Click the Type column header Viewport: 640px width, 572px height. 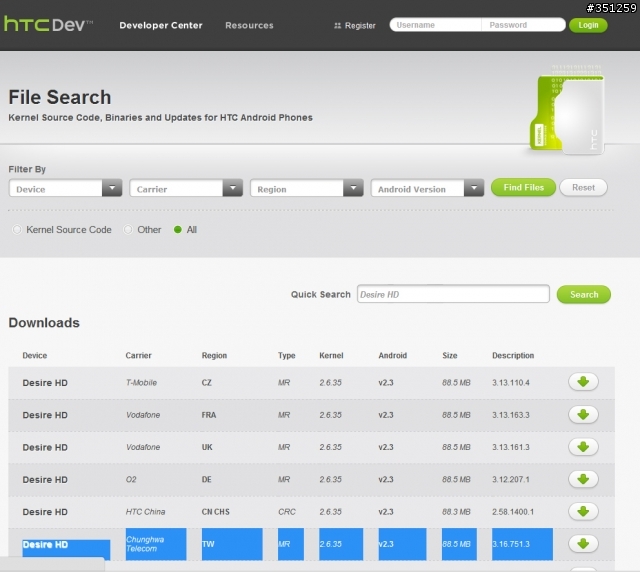coord(287,355)
